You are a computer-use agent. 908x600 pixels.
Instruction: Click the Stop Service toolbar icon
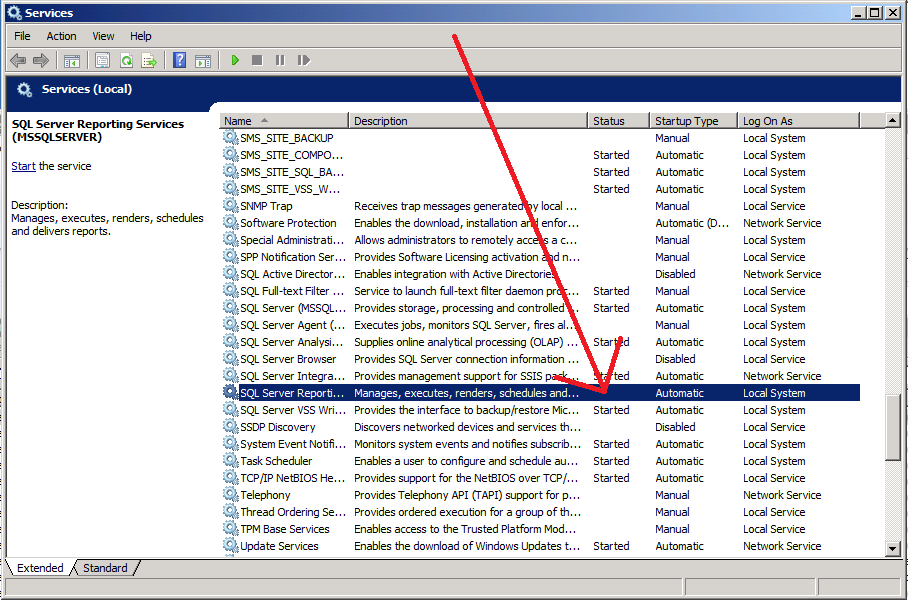[x=257, y=60]
